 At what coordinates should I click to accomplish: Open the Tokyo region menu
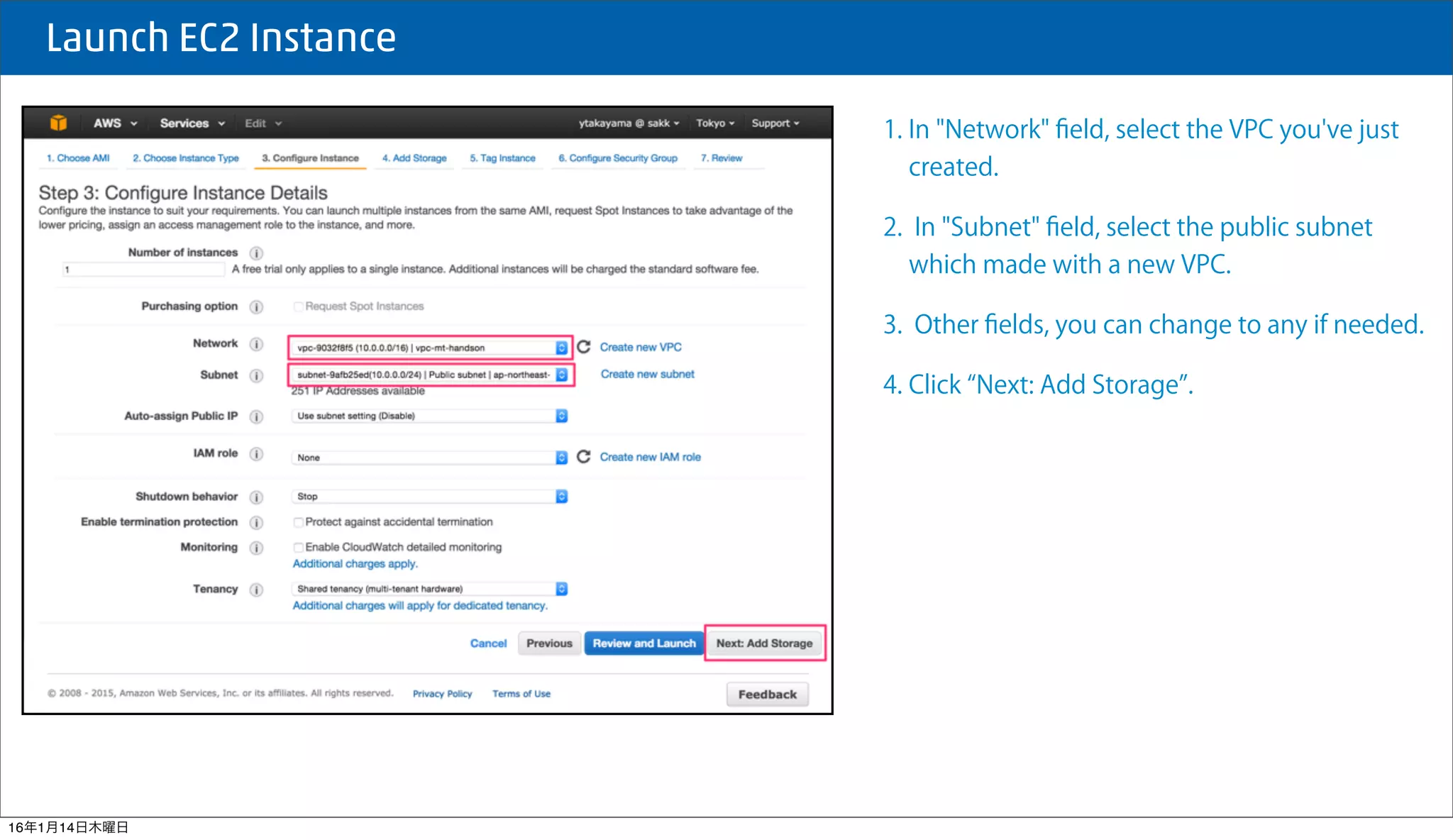pyautogui.click(x=715, y=123)
